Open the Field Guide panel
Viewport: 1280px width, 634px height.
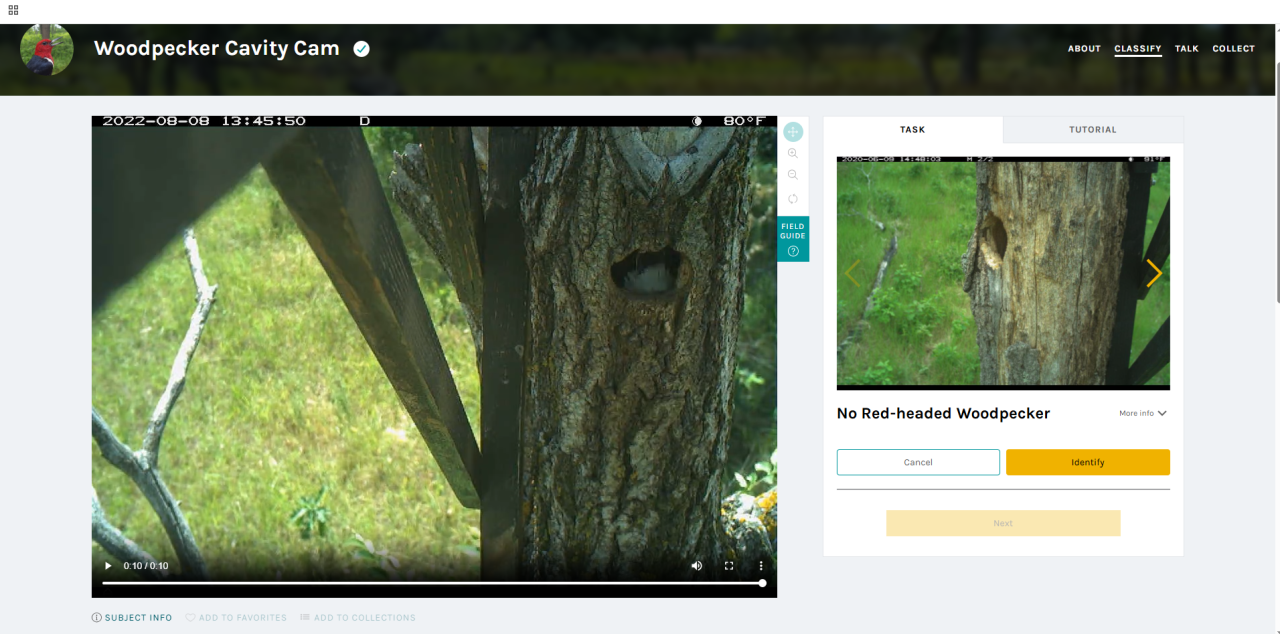pos(793,239)
